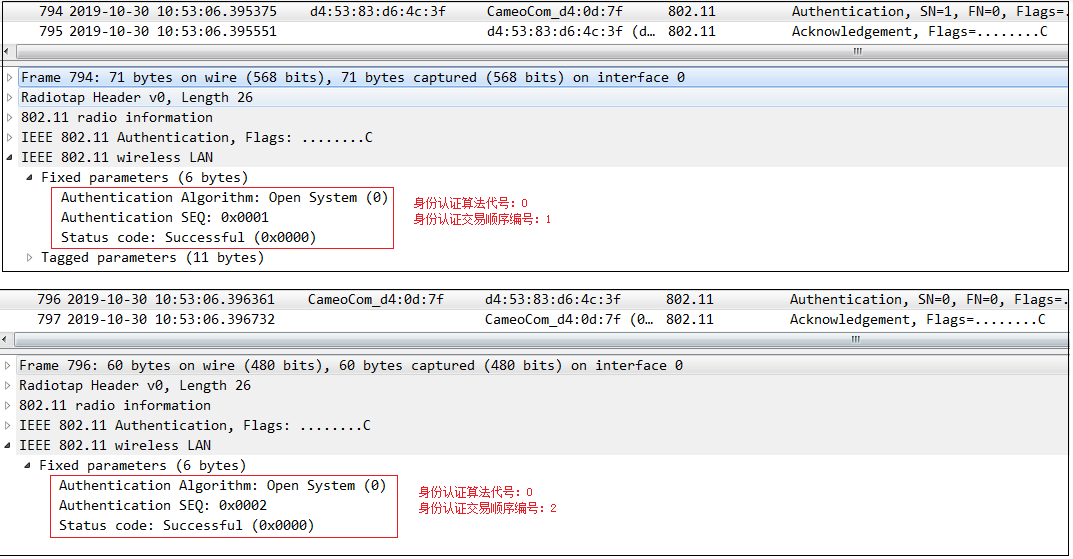Select 'Radiotap Header v0, Length 26' under Frame 796

(x=135, y=386)
